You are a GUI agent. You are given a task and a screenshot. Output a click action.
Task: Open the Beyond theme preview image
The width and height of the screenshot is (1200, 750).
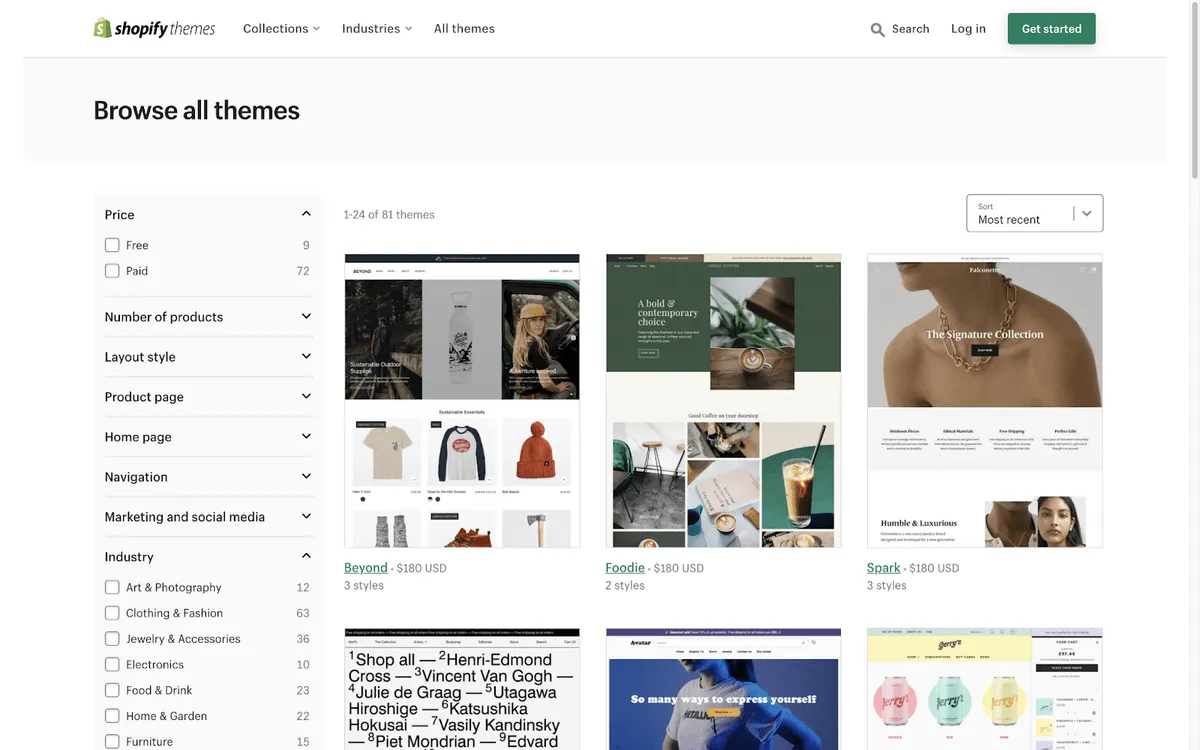point(462,400)
